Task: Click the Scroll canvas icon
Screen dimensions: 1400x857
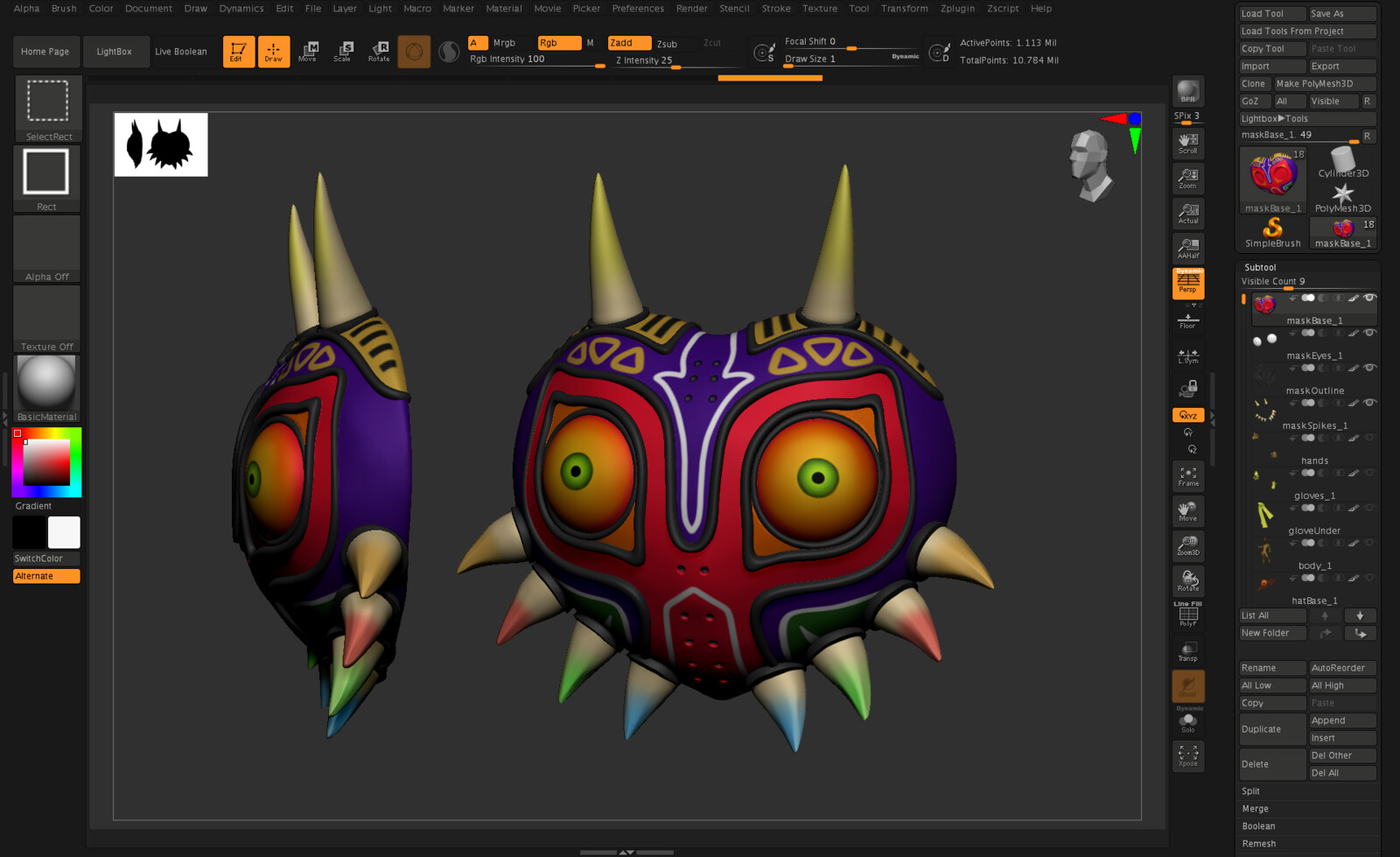Action: 1188,144
